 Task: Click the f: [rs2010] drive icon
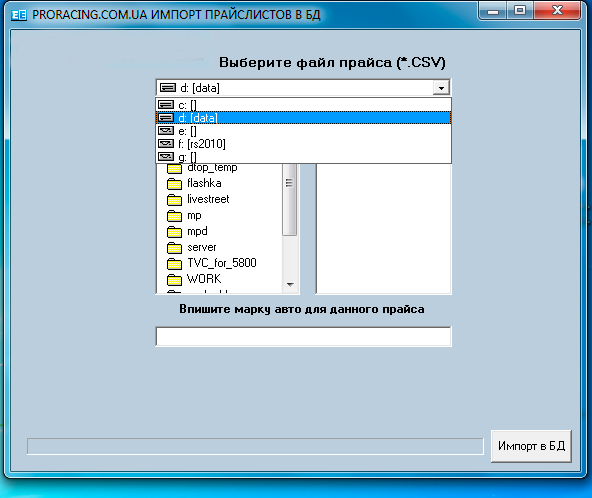pos(166,143)
